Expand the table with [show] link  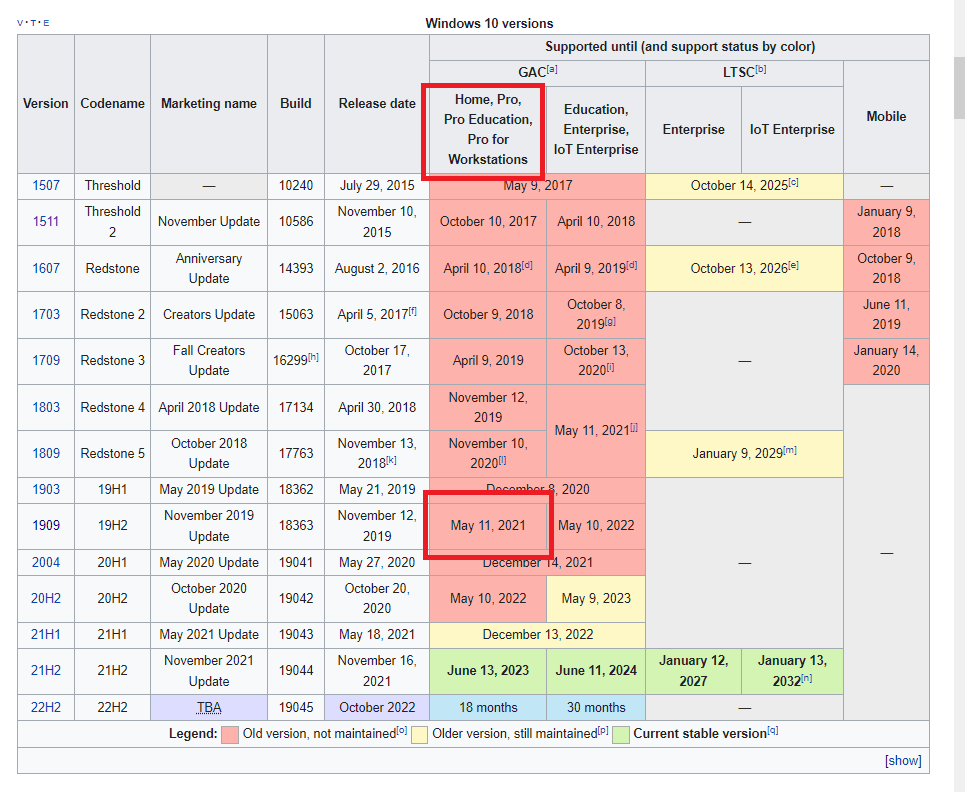(903, 761)
